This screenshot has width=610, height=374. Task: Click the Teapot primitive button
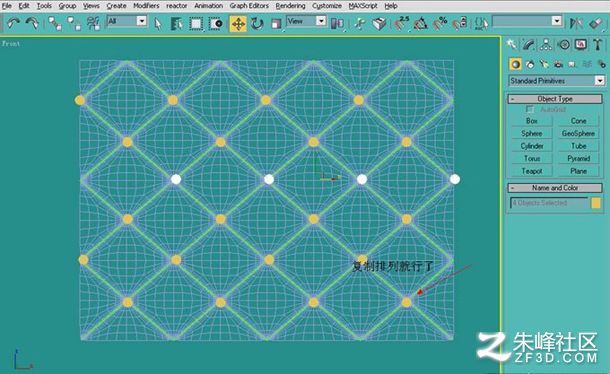pyautogui.click(x=531, y=171)
